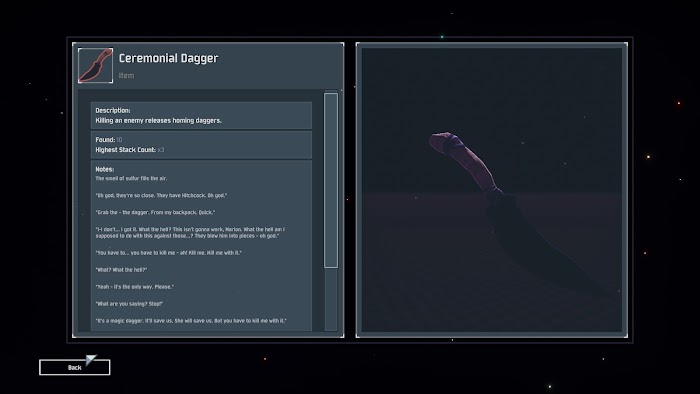Click the "Description:" heading
Screen dimensions: 700x394
(x=112, y=110)
